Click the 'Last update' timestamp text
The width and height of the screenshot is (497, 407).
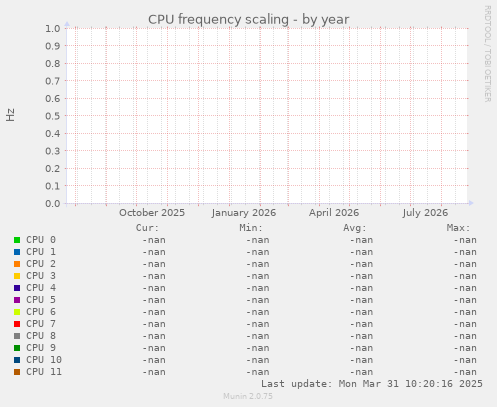pos(372,384)
